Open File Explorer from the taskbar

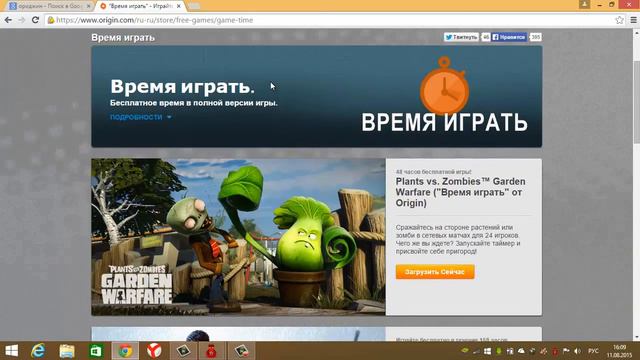67,351
